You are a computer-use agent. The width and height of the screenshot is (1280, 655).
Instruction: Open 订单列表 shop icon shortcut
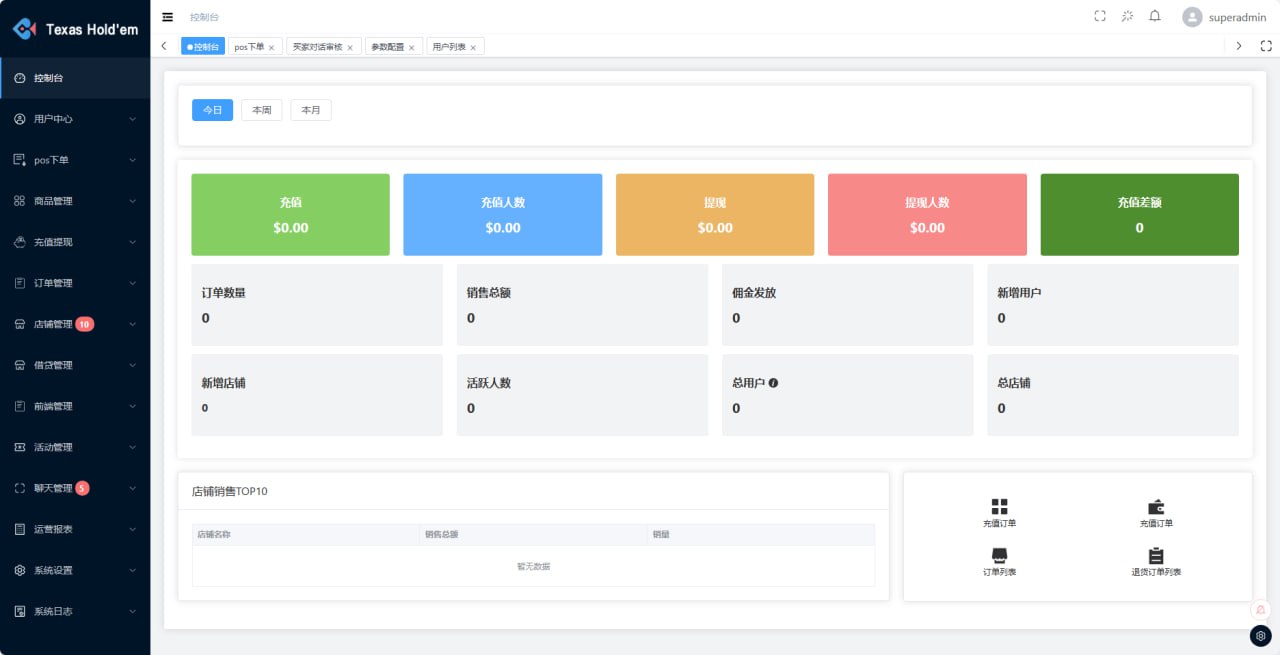click(999, 556)
